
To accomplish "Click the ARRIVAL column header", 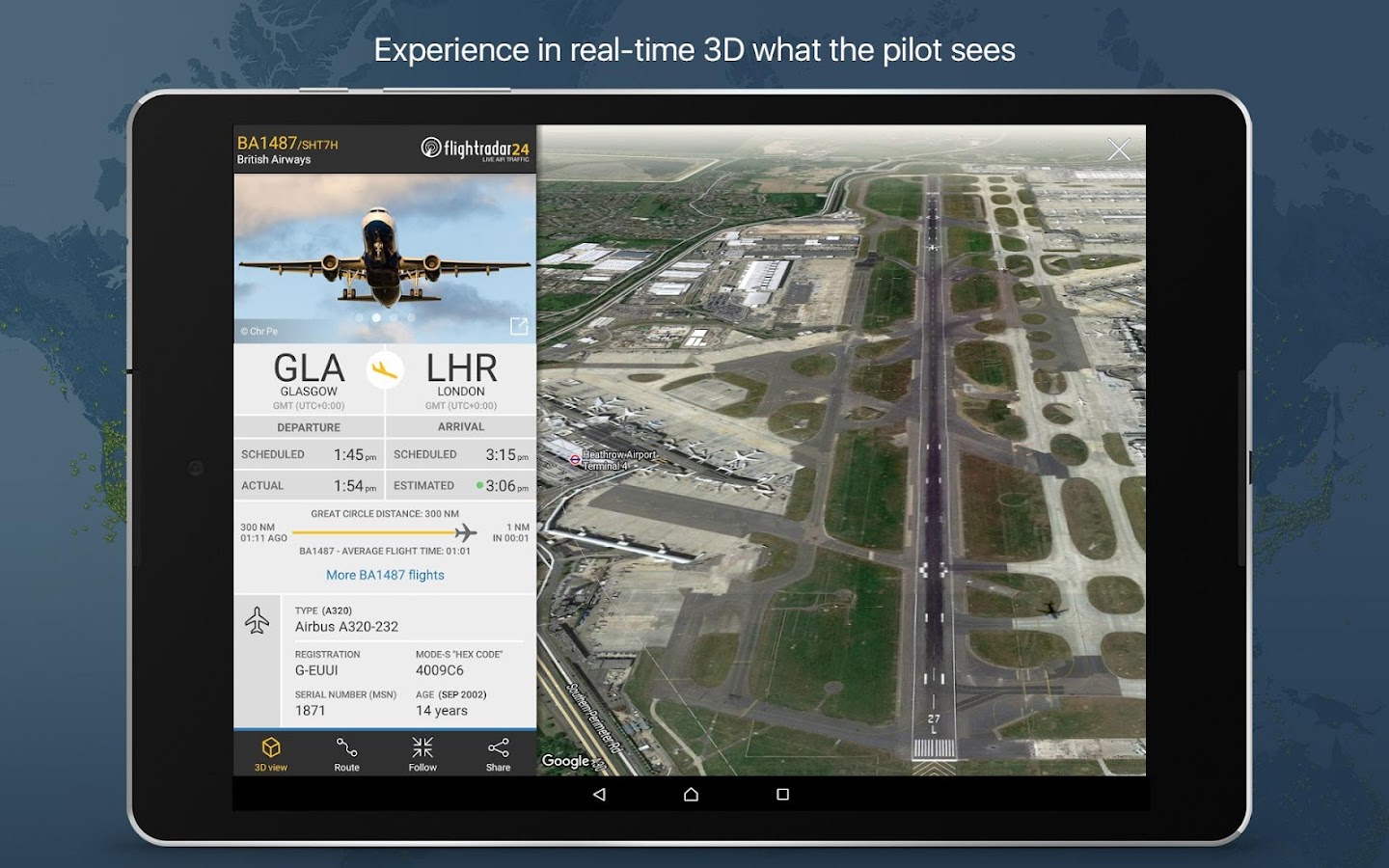I will (461, 427).
